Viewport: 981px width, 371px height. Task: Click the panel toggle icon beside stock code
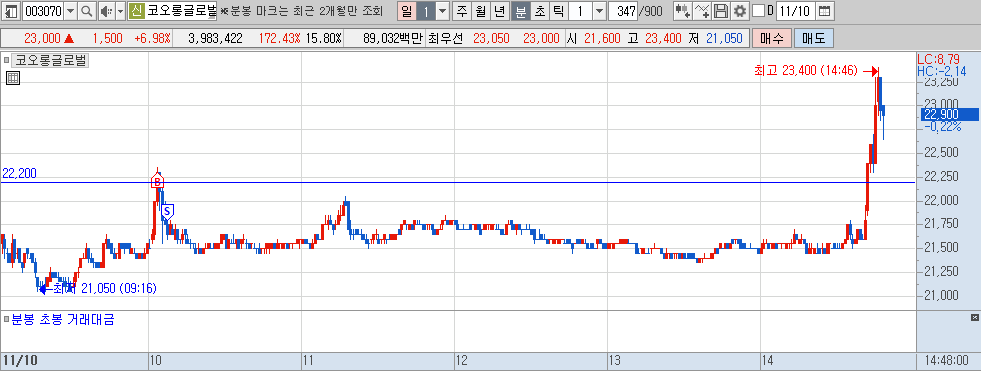(11, 11)
